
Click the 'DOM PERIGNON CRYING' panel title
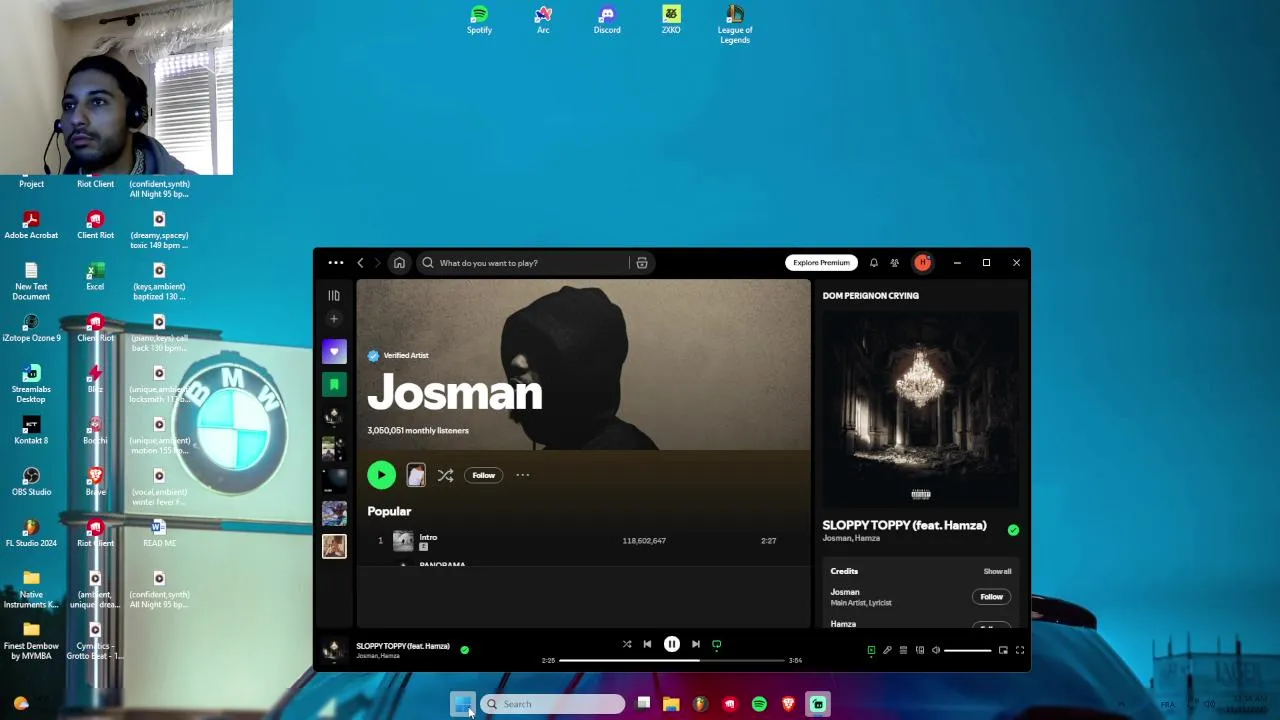tap(870, 296)
